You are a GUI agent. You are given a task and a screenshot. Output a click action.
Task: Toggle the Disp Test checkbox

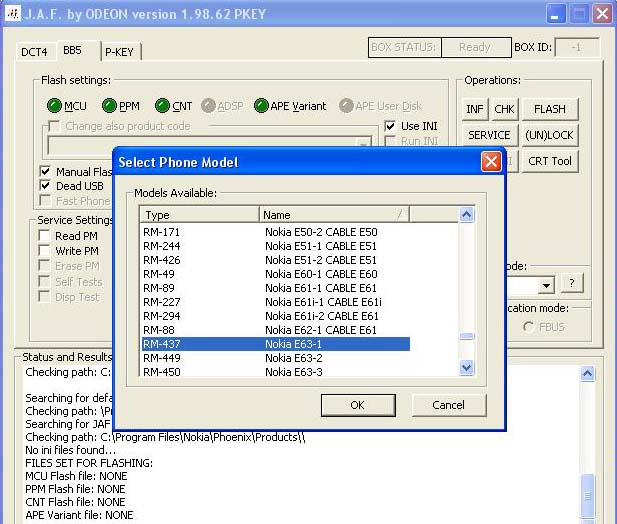tap(44, 297)
